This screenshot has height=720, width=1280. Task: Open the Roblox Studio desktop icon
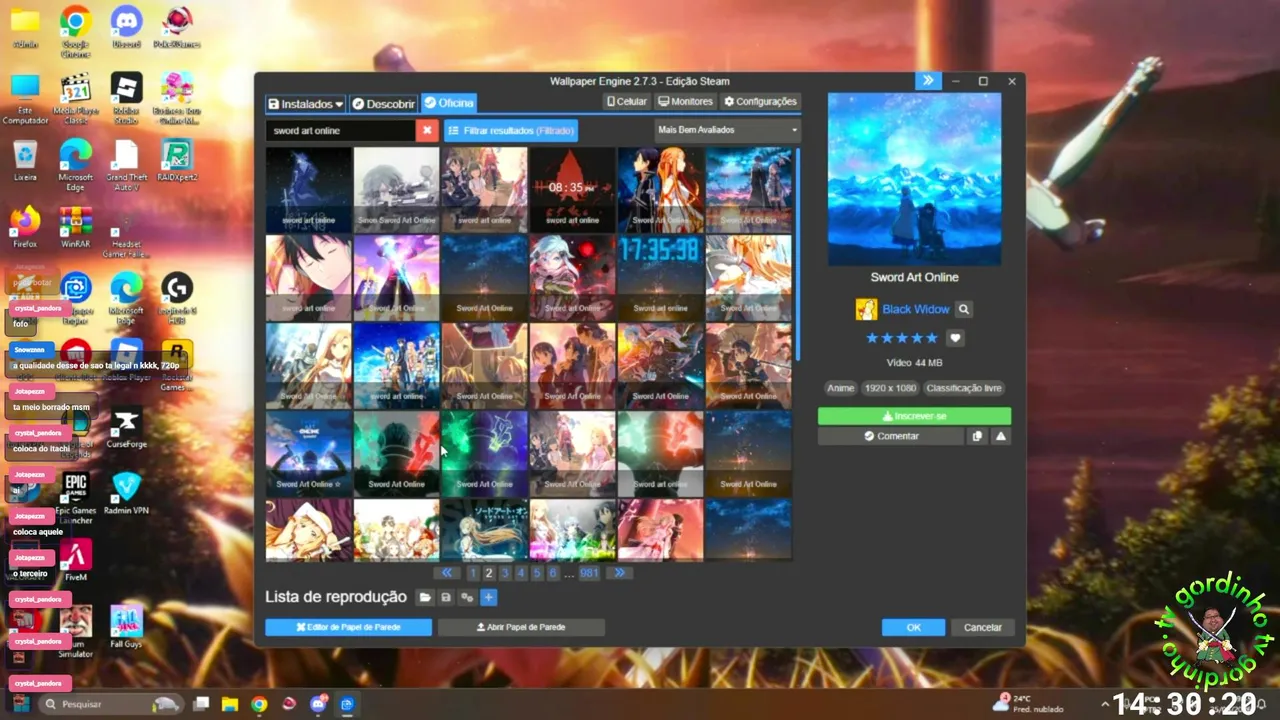tap(126, 98)
